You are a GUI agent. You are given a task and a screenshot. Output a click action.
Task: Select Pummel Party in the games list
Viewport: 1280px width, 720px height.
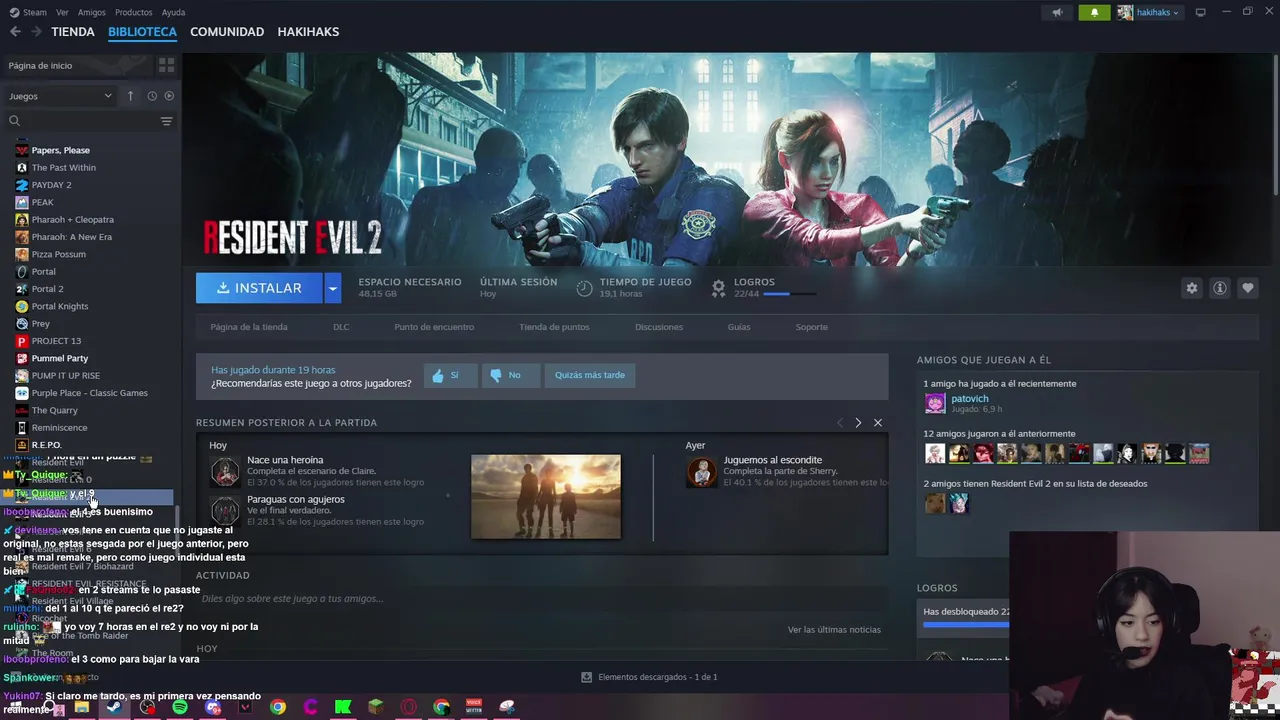tap(60, 358)
